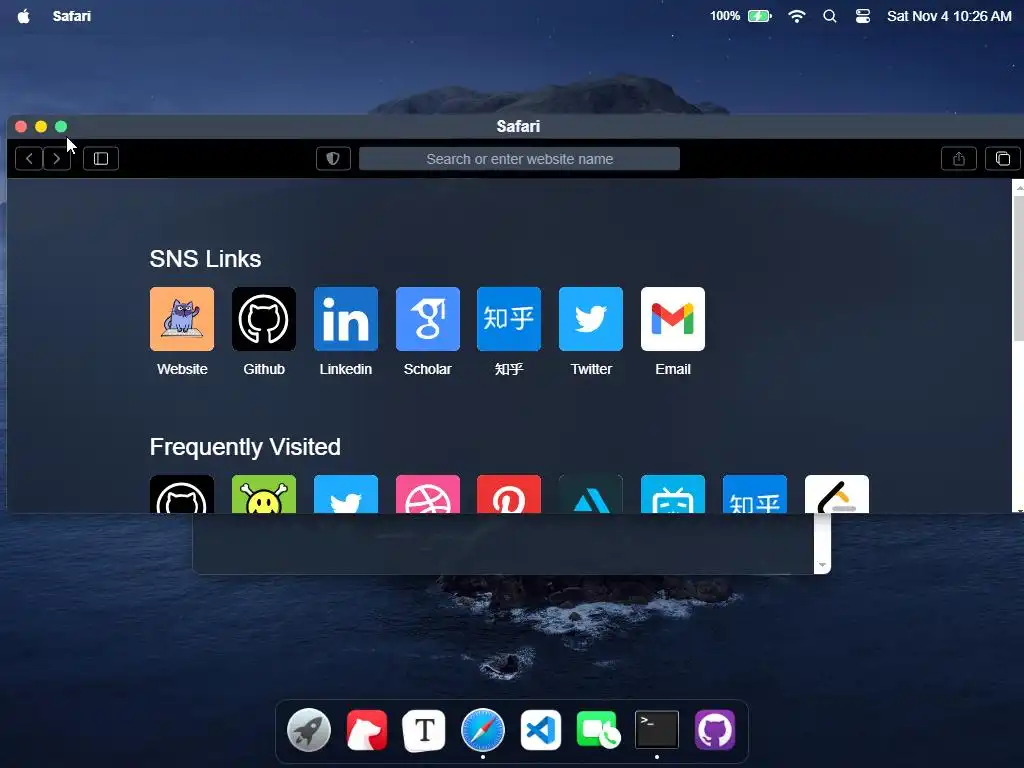Show the tab overview
This screenshot has height=768, width=1024.
pos(1003,159)
